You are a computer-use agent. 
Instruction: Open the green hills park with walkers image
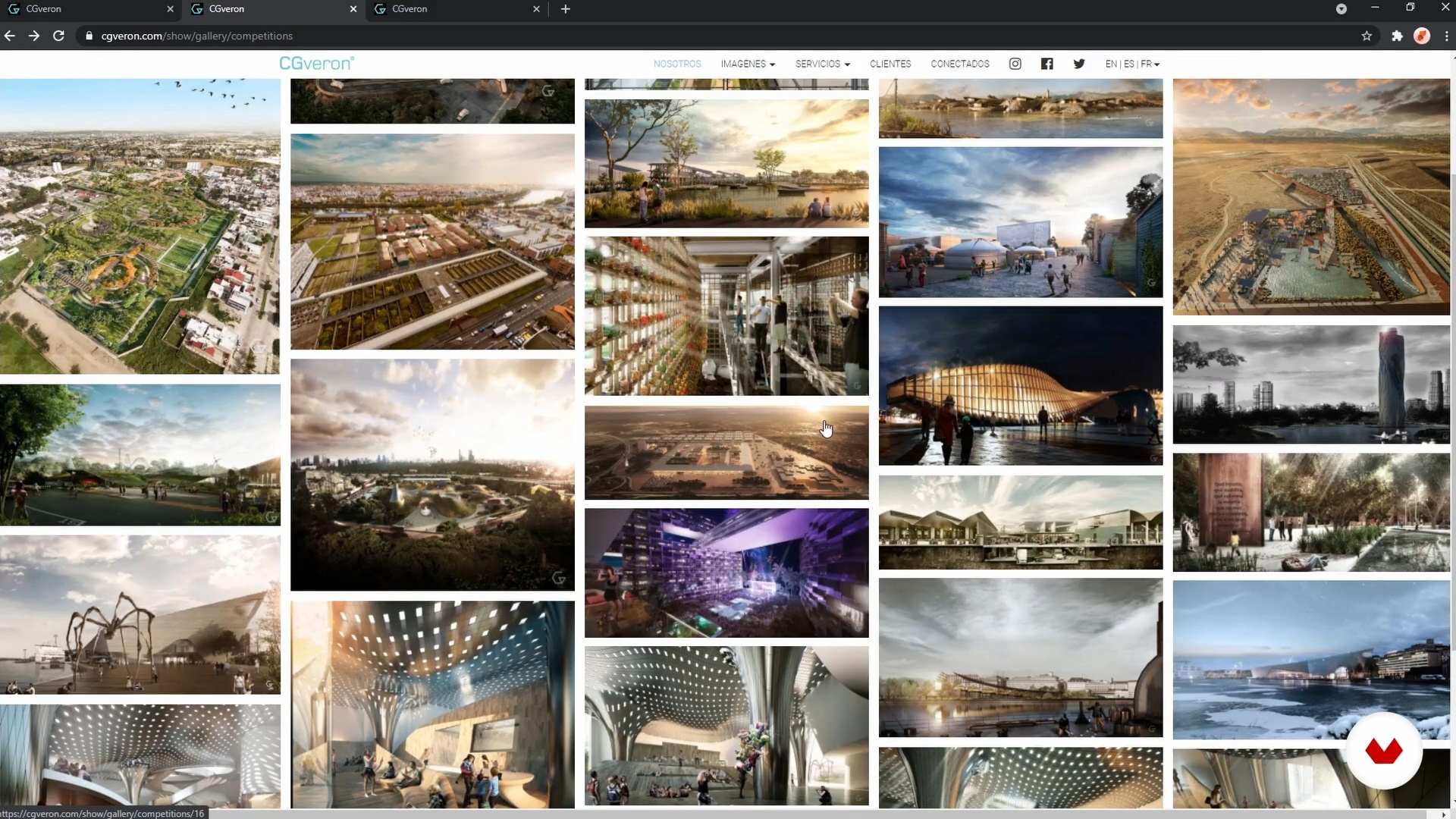140,455
